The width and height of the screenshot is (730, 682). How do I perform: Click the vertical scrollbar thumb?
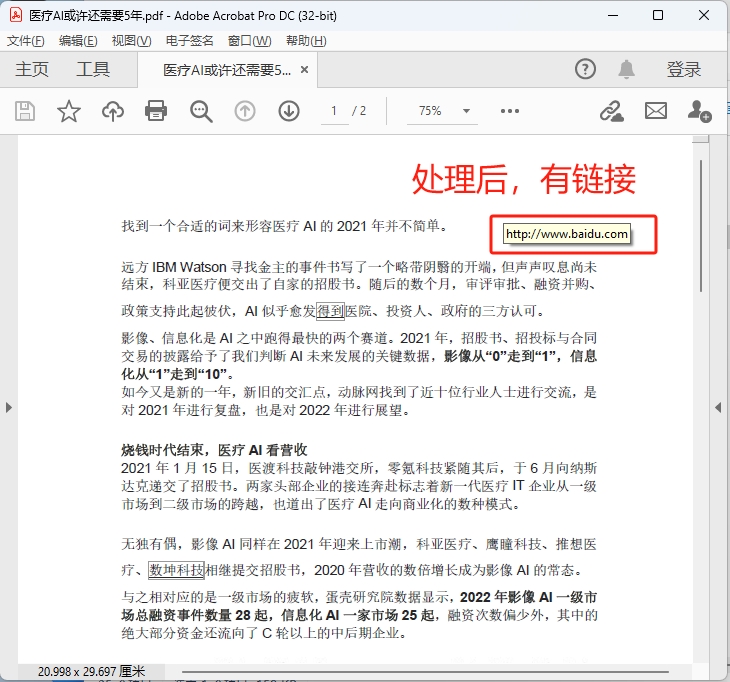pyautogui.click(x=701, y=226)
